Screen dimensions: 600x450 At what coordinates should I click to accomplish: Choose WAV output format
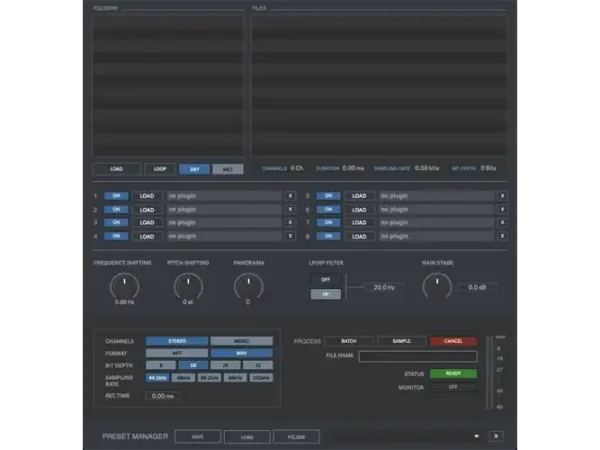241,353
